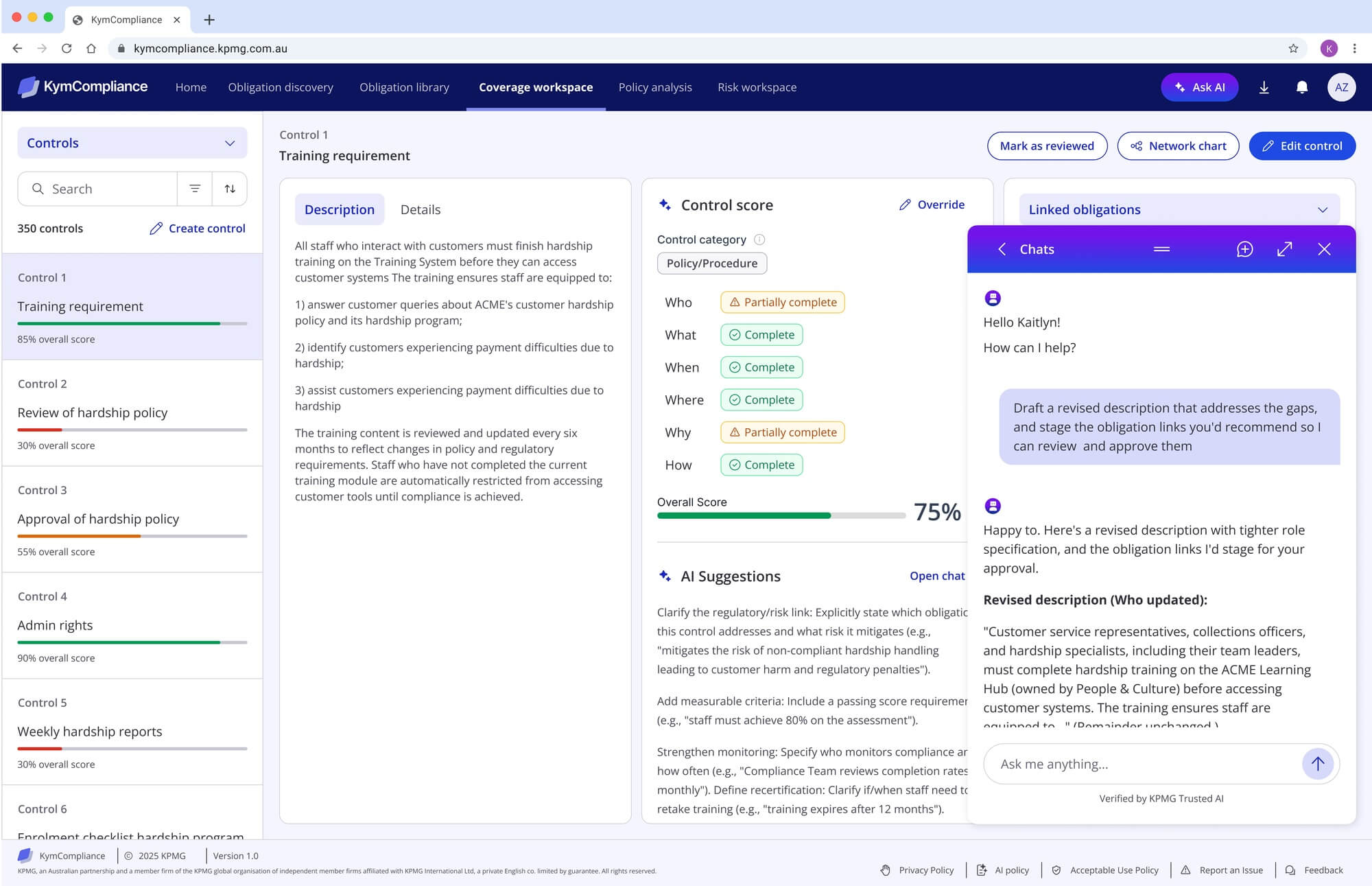Reload the browser page
The width and height of the screenshot is (1372, 886).
click(67, 48)
